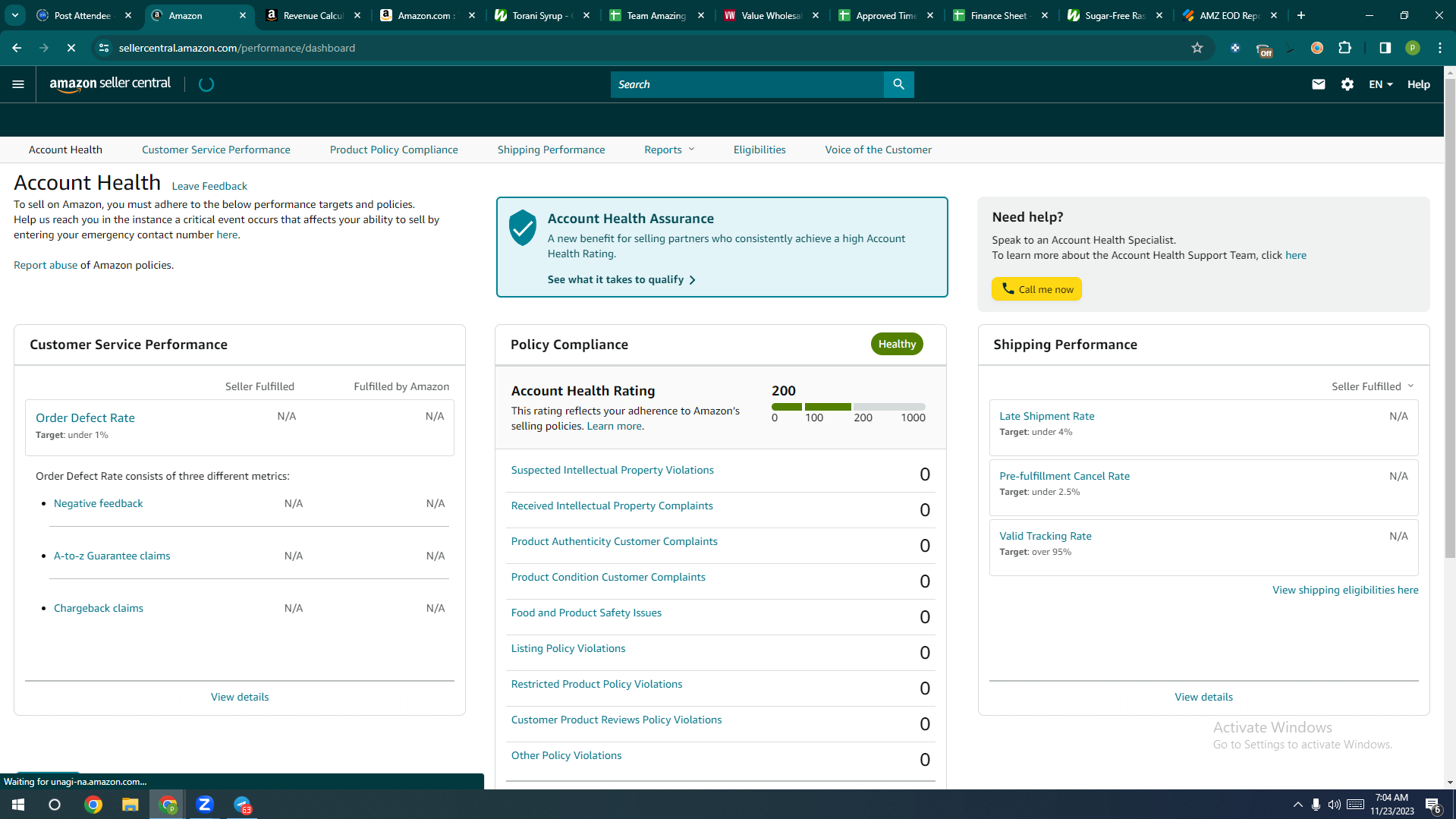Stop loading the page

(x=71, y=48)
